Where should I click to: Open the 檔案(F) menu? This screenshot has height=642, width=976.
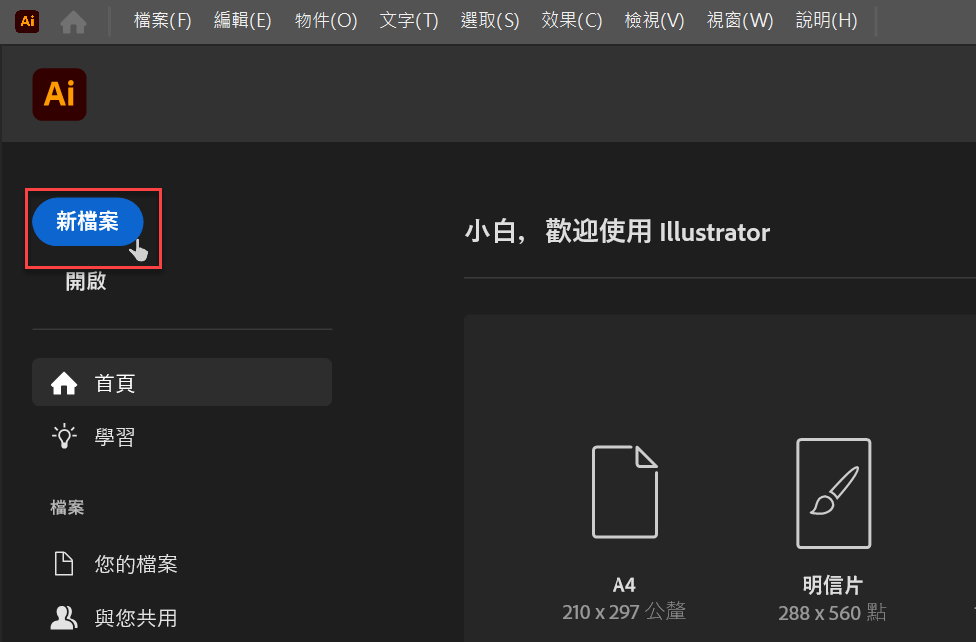point(162,21)
